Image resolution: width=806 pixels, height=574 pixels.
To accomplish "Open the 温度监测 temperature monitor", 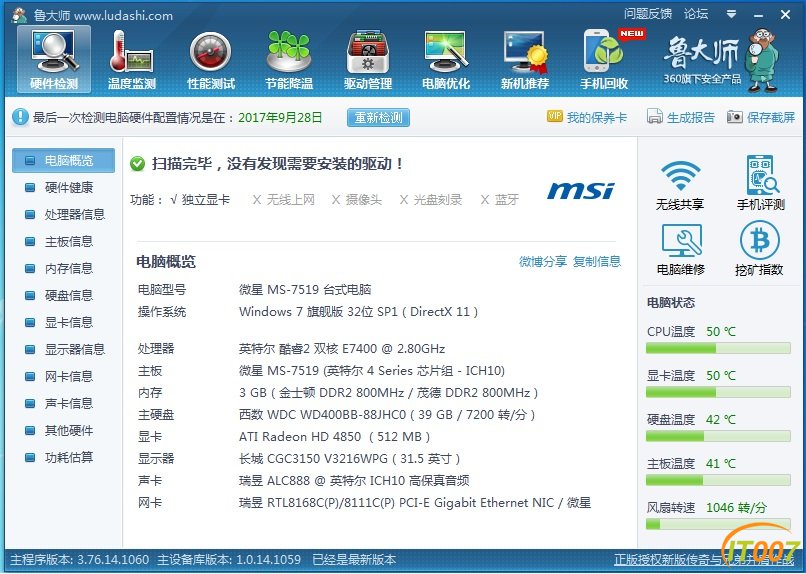I will (132, 60).
